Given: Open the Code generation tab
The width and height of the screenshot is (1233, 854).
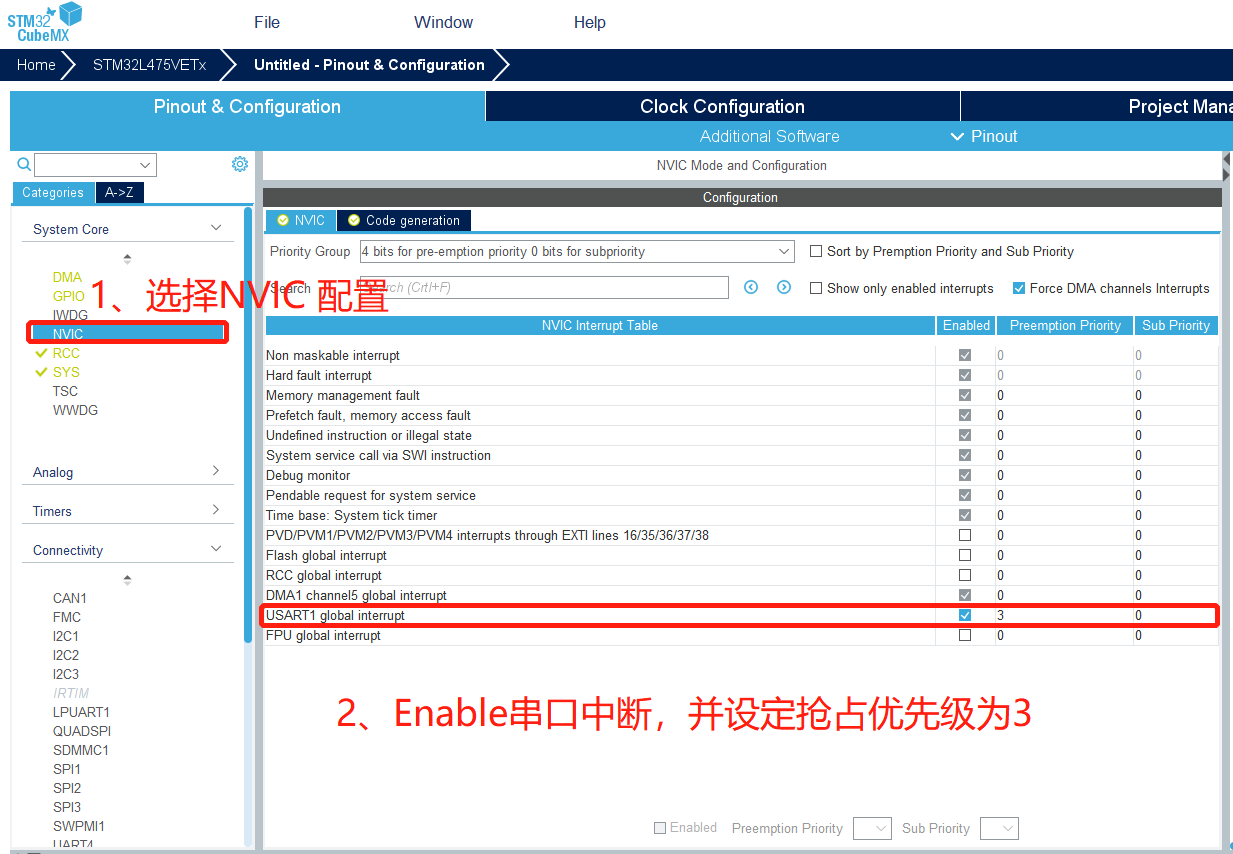Looking at the screenshot, I should (x=404, y=220).
